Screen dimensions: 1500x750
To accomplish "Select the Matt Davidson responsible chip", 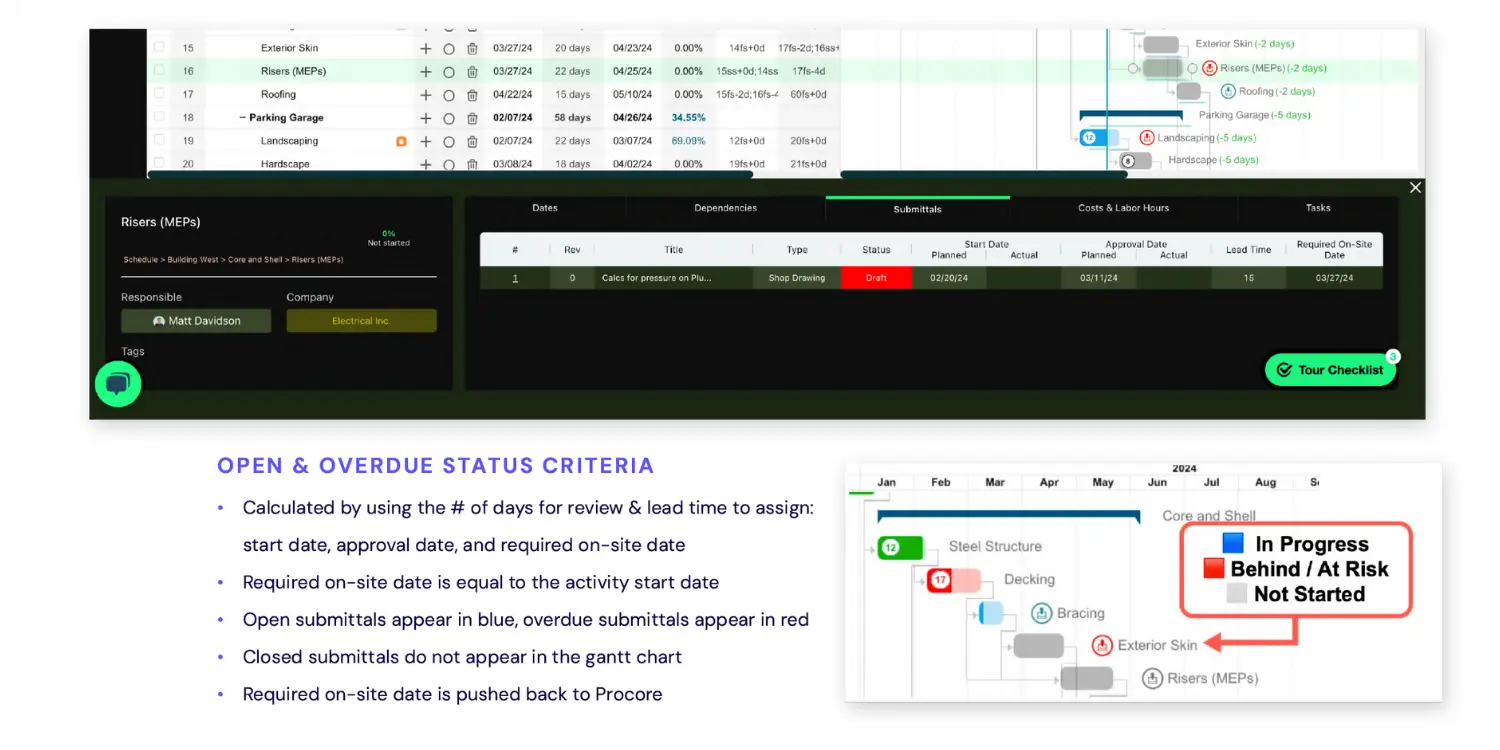I will coord(195,320).
